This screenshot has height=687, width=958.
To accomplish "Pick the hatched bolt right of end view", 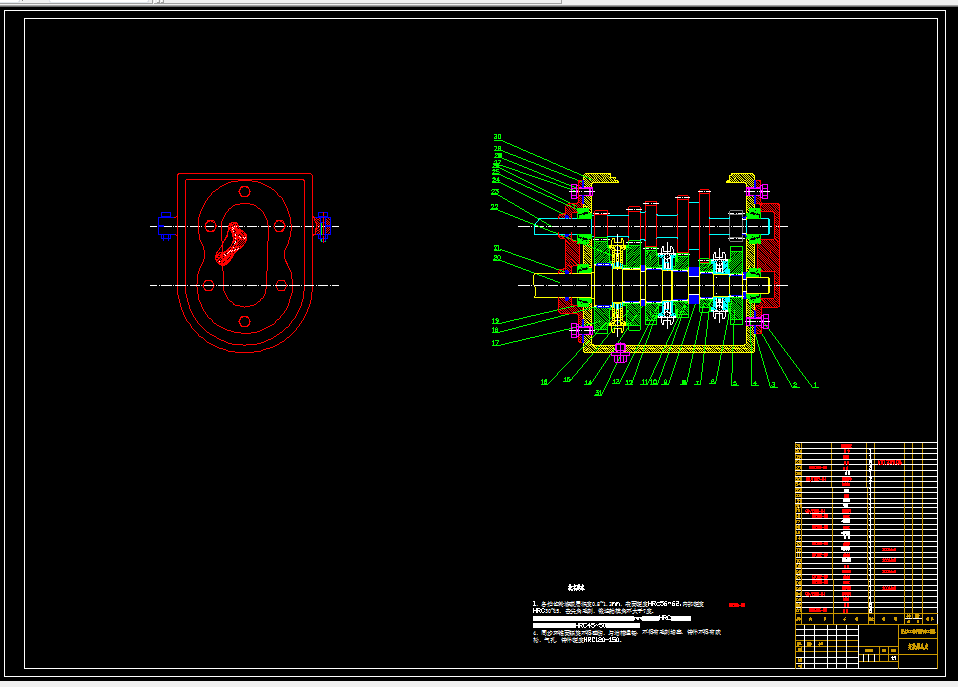I will (x=323, y=227).
